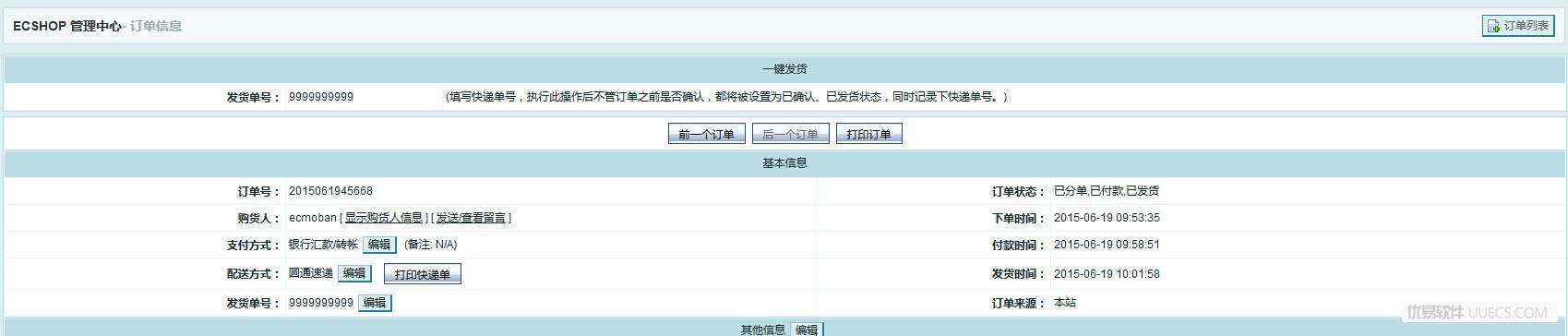This screenshot has height=336, width=1568.
Task: Click shipping method text 圆通速递
Action: pyautogui.click(x=311, y=273)
